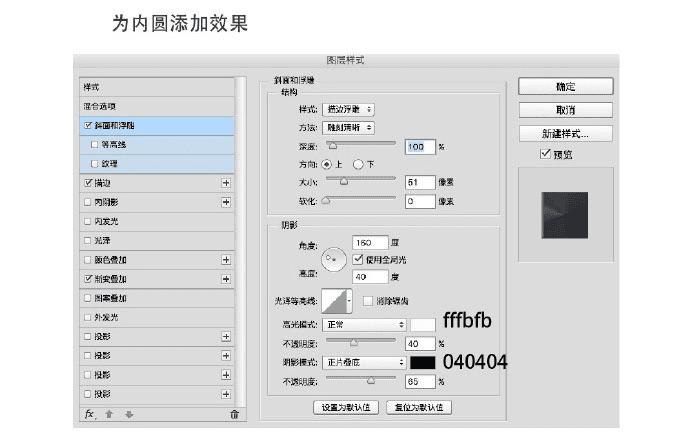Enable the 消除锯齿 checkbox
Image resolution: width=690 pixels, height=432 pixels.
[x=368, y=301]
